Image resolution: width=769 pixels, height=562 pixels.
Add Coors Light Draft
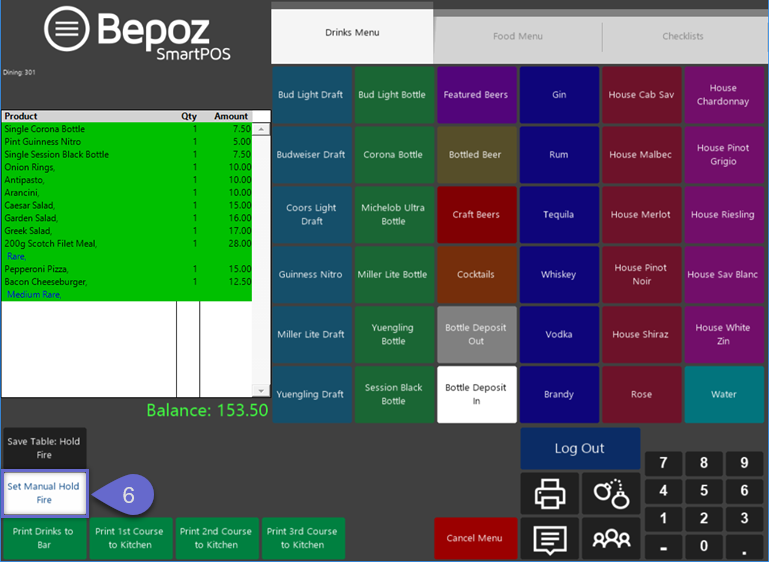point(312,214)
